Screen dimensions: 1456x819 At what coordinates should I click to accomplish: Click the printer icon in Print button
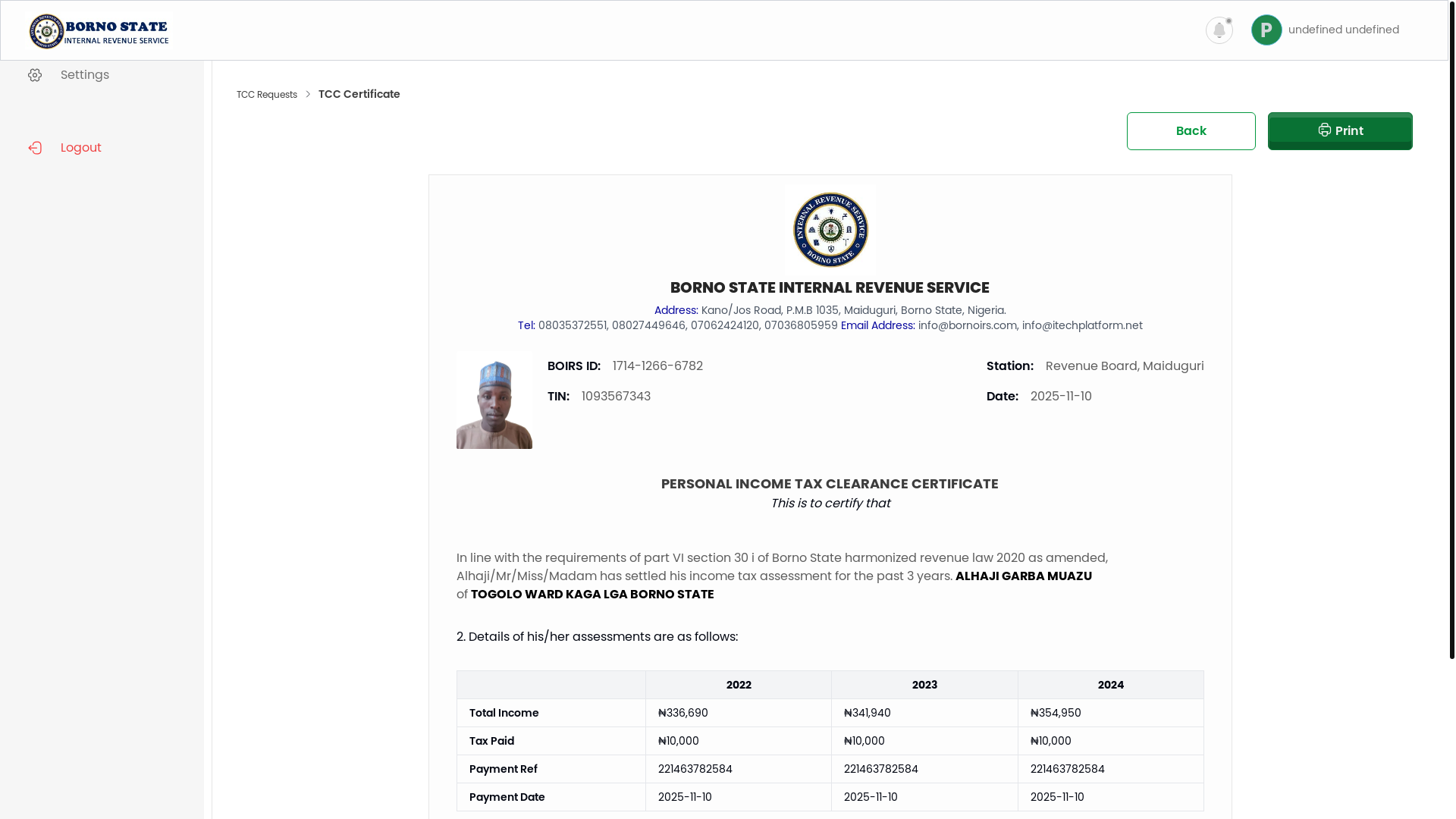[1324, 130]
